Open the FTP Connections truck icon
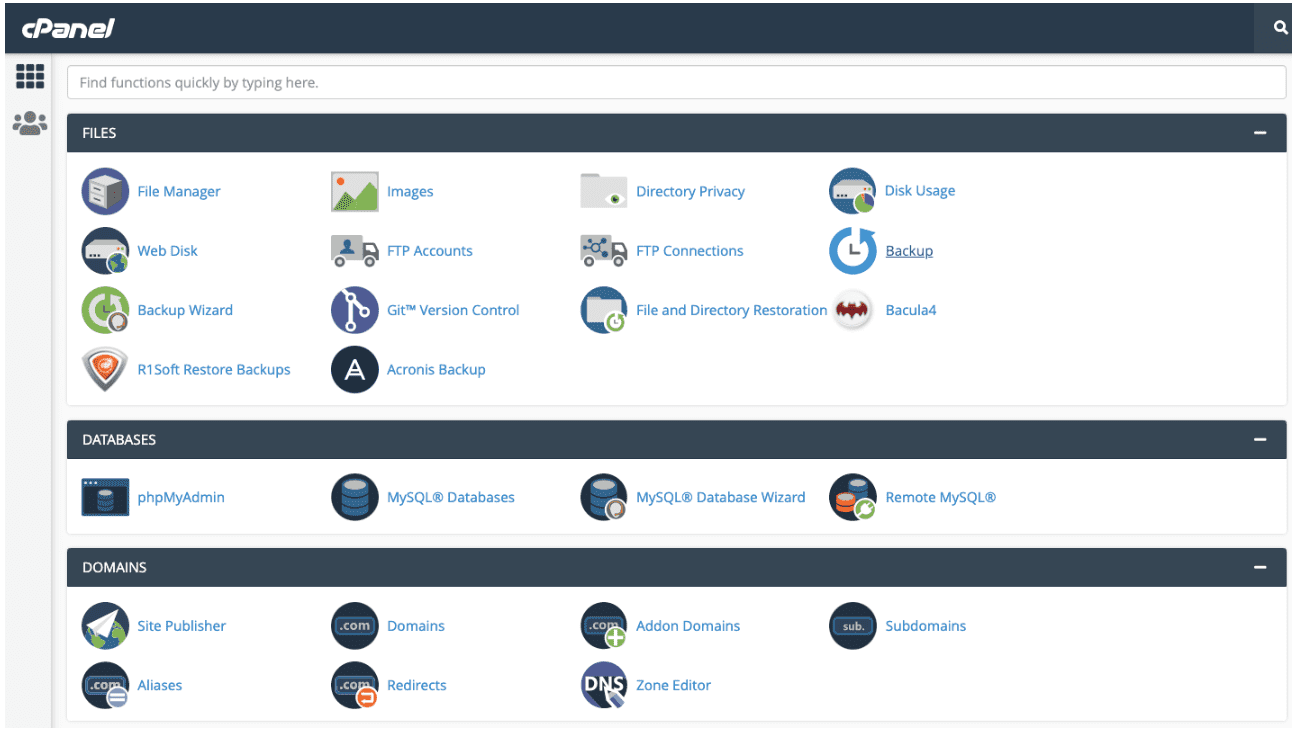Image resolution: width=1297 pixels, height=732 pixels. coord(604,251)
